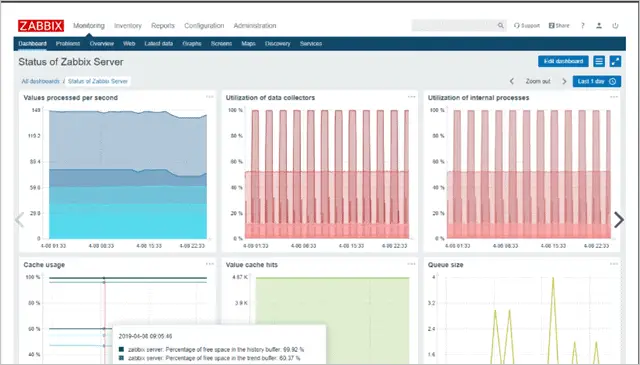Open the user profile icon

[x=599, y=26]
